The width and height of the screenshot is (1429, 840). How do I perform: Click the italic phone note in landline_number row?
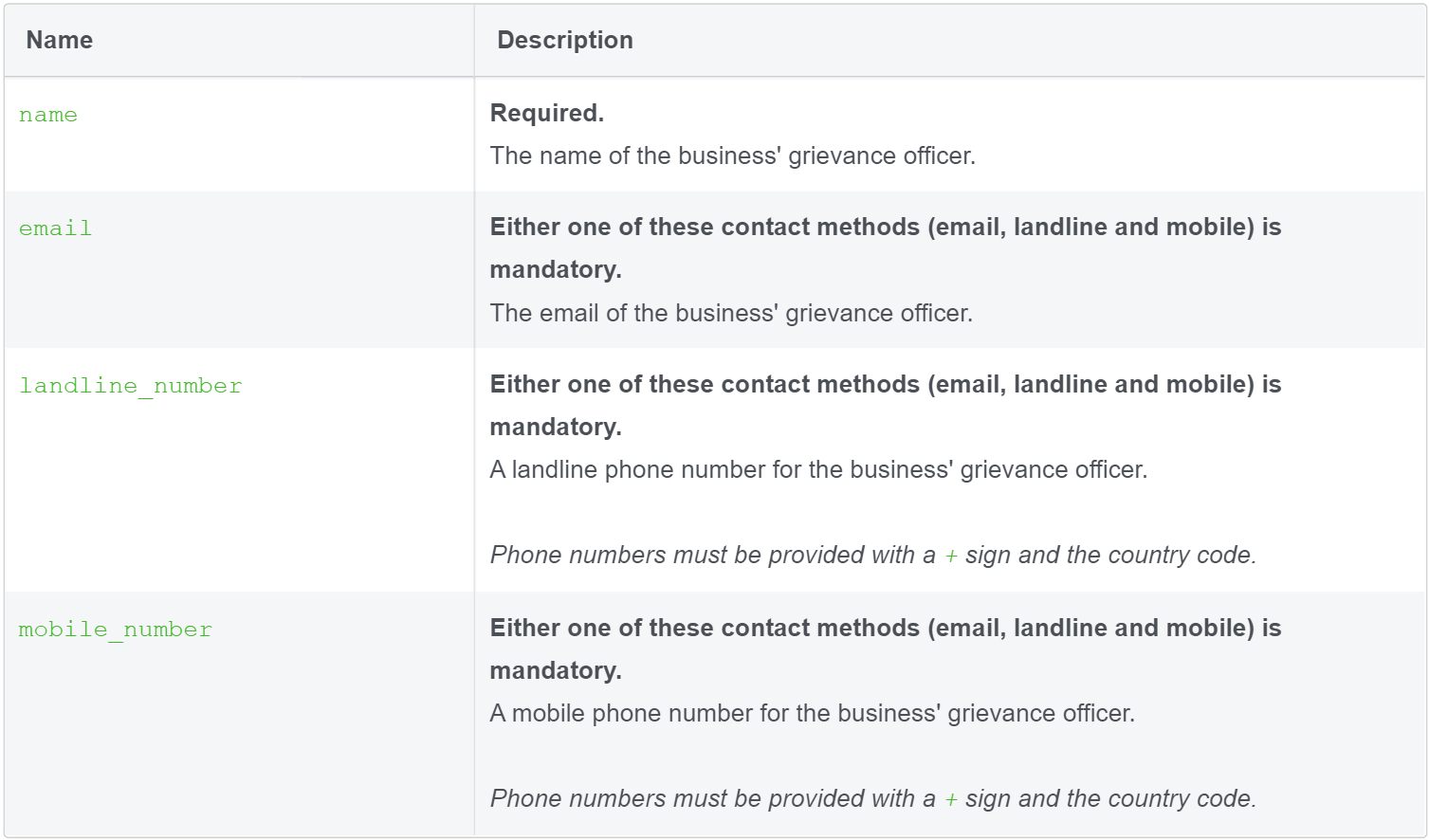[x=873, y=555]
